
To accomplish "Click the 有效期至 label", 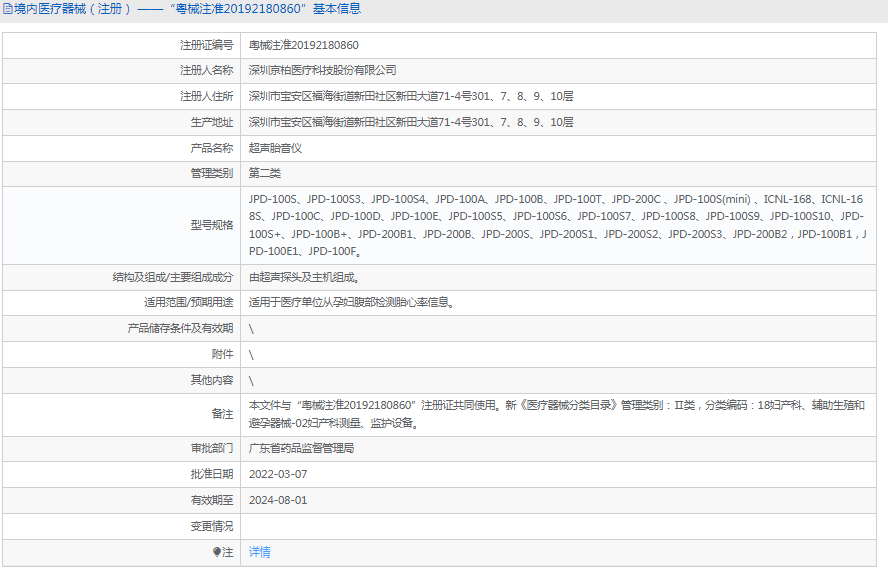I will (x=211, y=501).
